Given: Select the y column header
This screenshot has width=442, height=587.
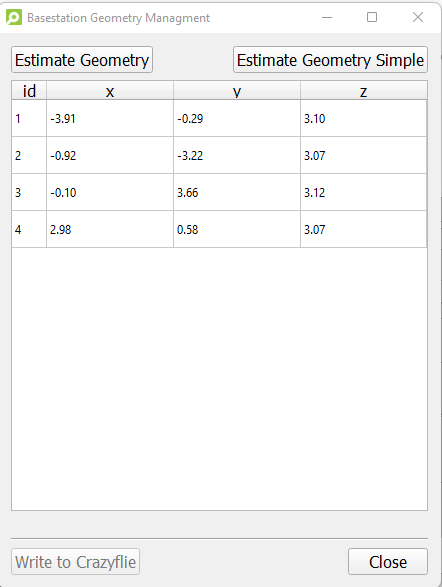Looking at the screenshot, I should [237, 91].
